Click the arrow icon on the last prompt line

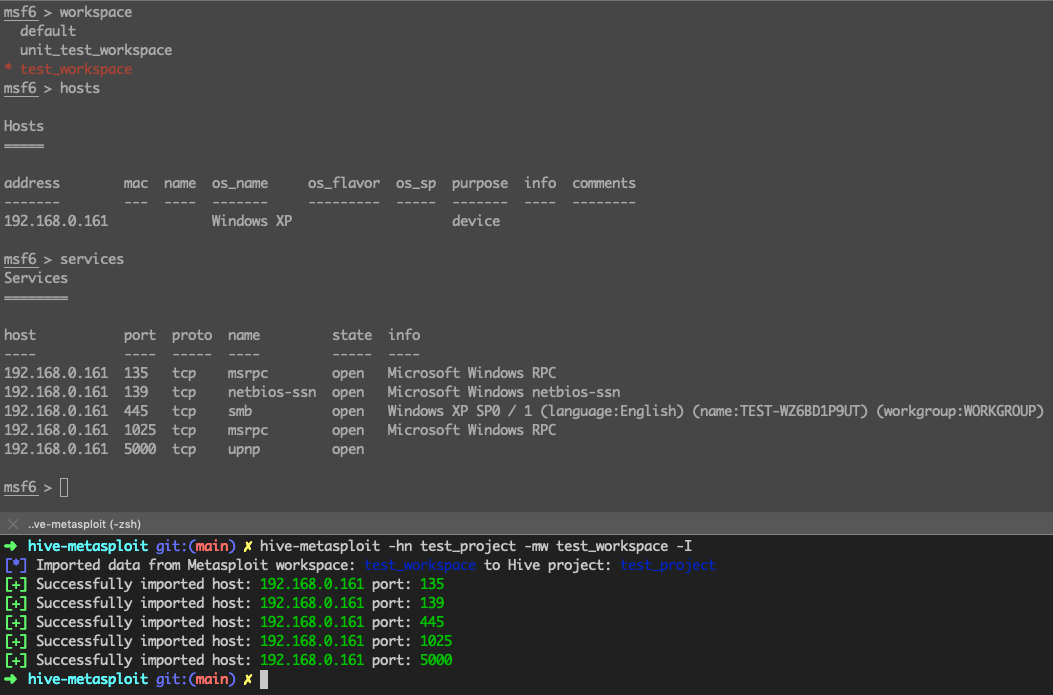[x=10, y=679]
